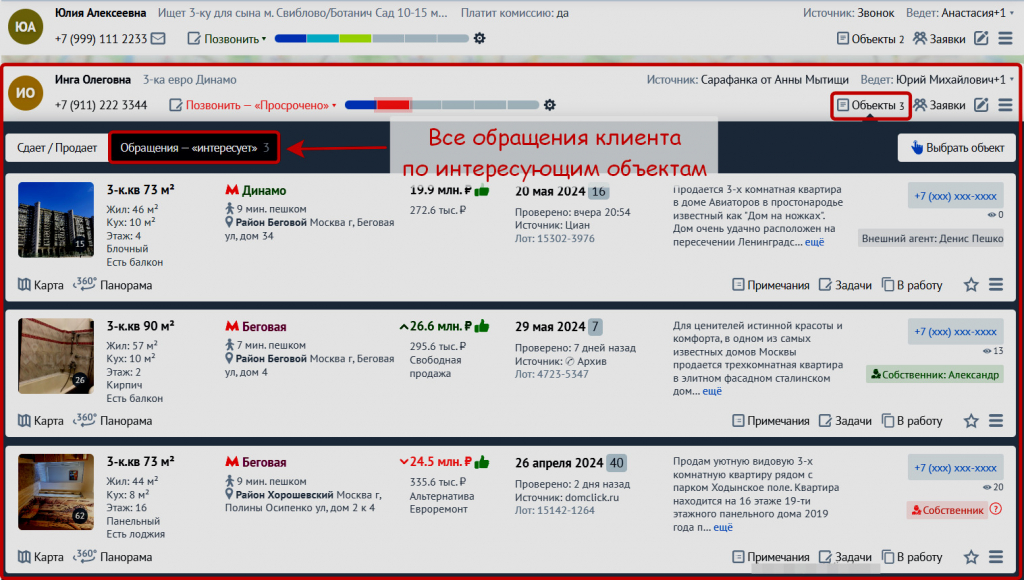Open progress settings gear for Инга Олеговна

click(550, 105)
